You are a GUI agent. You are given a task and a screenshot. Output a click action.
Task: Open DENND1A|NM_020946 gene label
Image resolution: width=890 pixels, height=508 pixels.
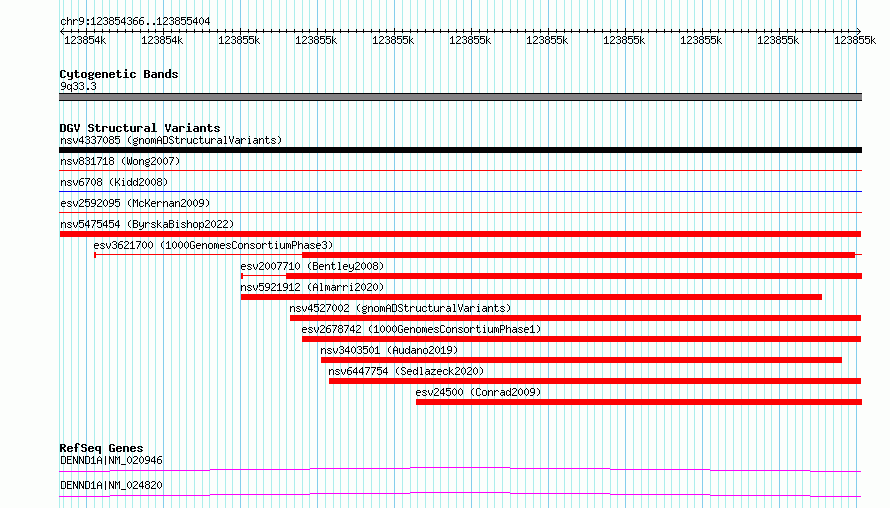click(x=111, y=460)
